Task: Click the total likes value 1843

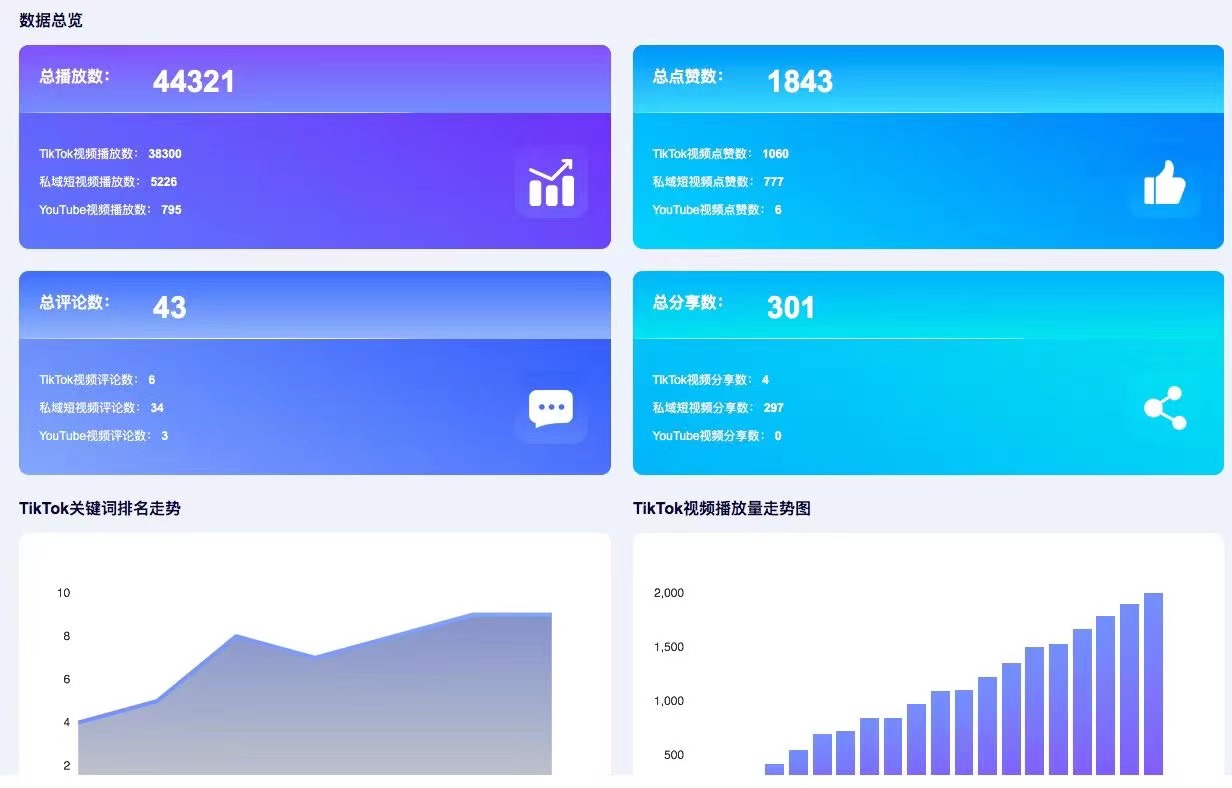Action: (x=800, y=81)
